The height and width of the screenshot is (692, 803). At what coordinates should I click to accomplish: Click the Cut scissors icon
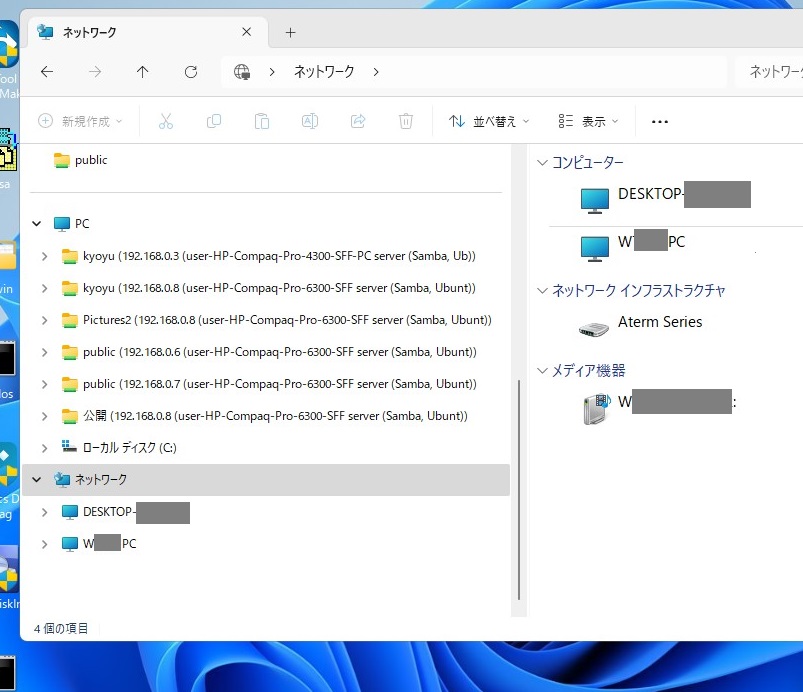pyautogui.click(x=166, y=121)
